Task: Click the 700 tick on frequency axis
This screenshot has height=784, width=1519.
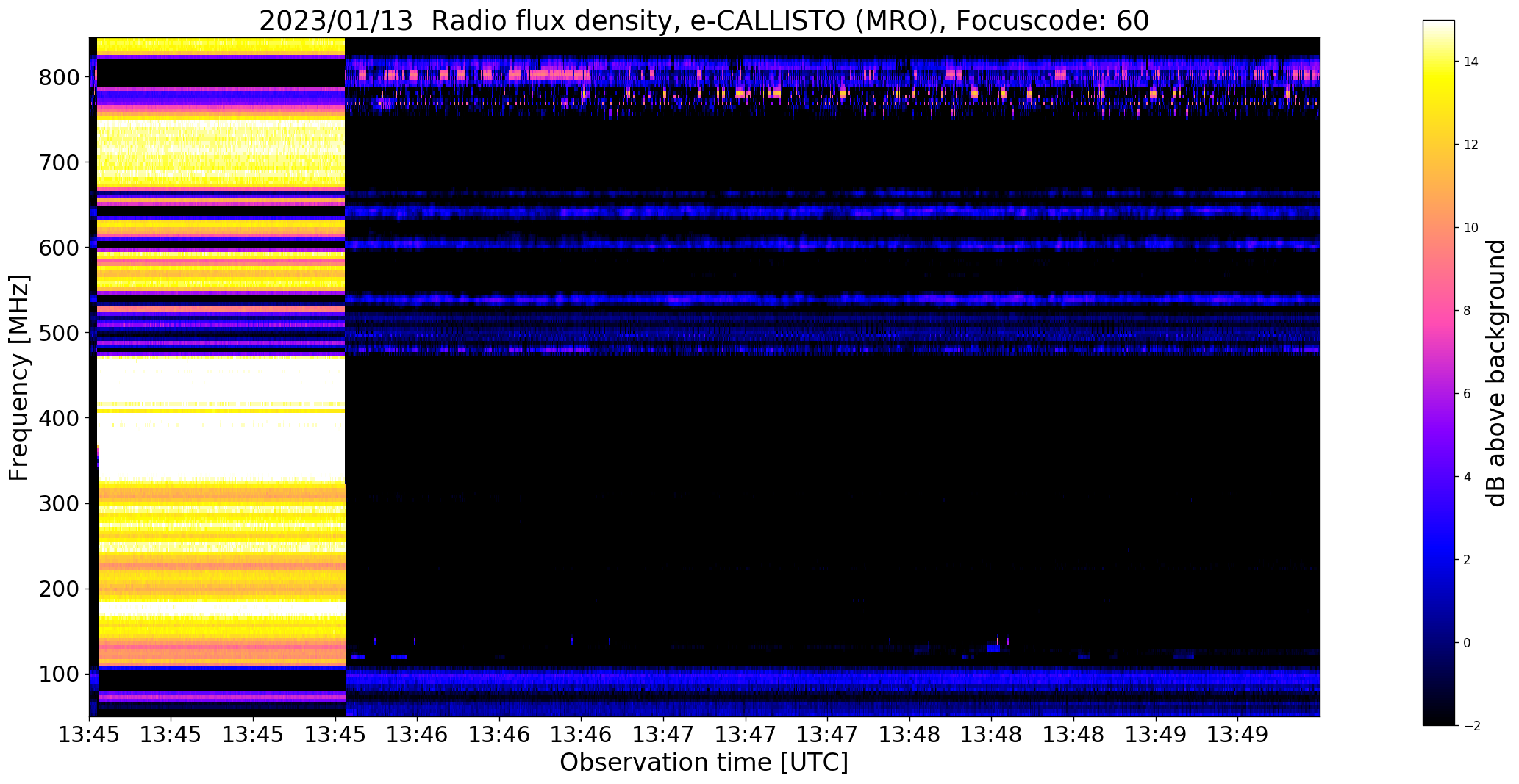Action: (x=59, y=162)
